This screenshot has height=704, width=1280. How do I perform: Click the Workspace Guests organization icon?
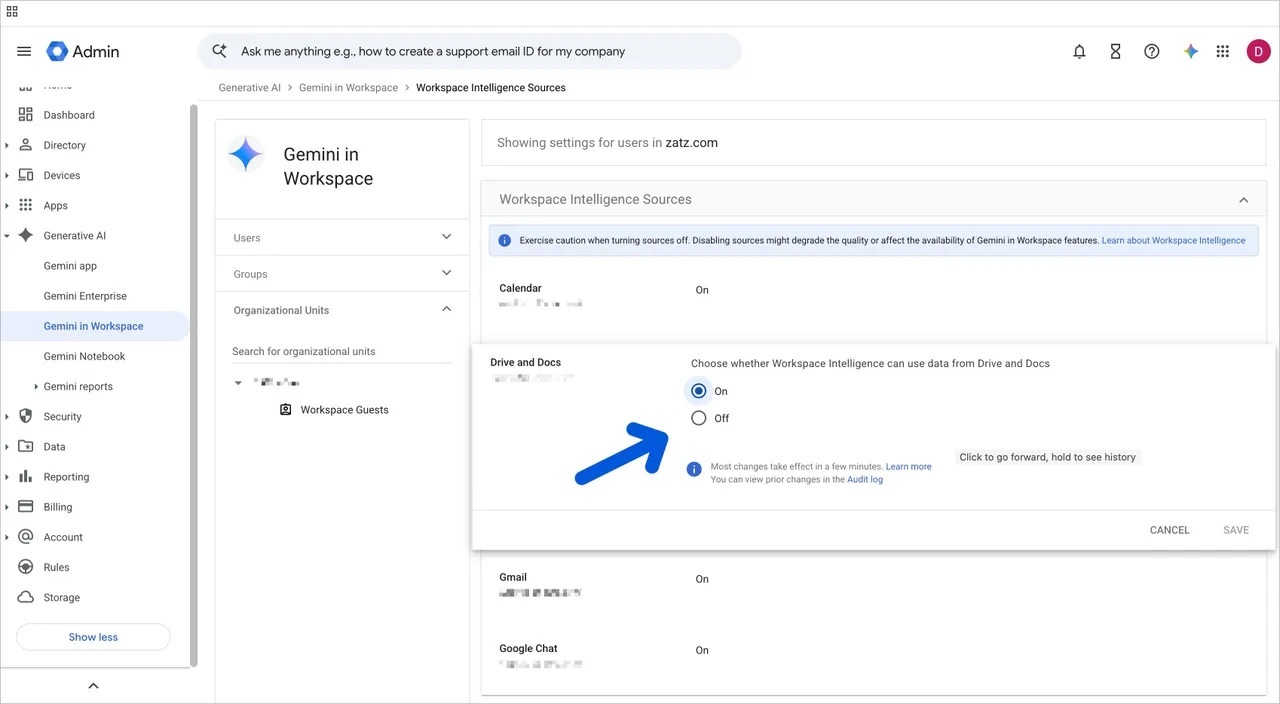285,410
